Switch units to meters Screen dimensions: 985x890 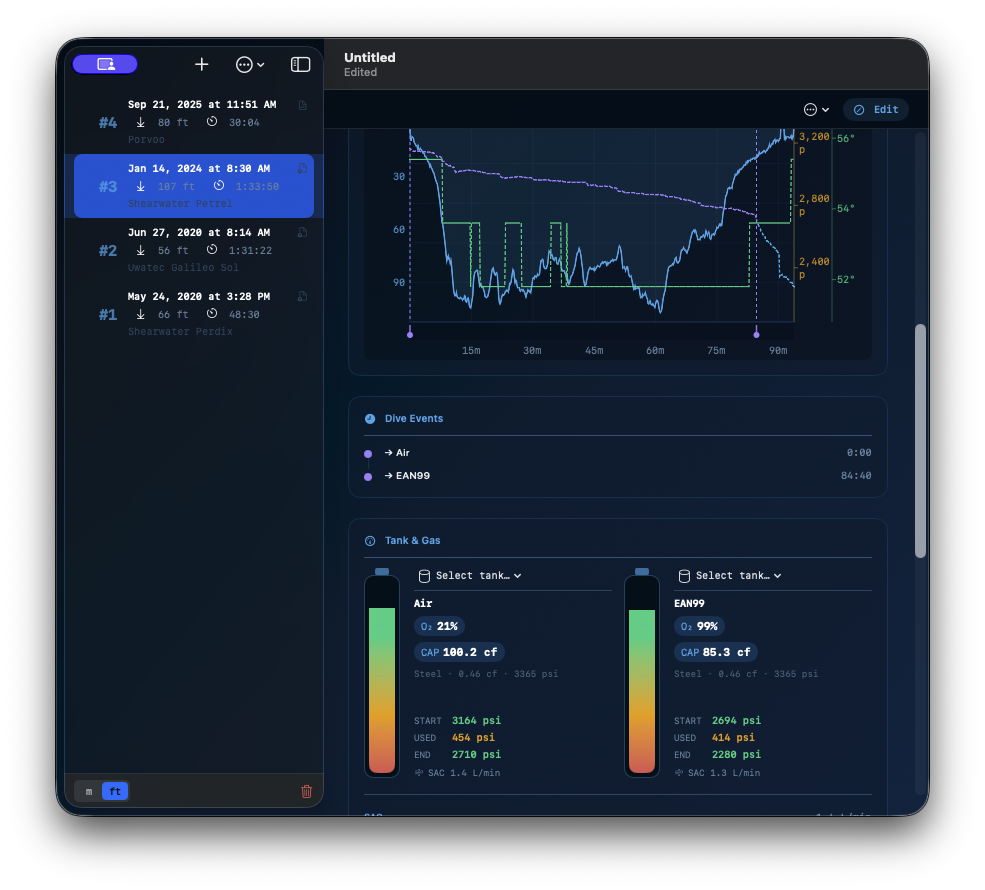(x=89, y=792)
